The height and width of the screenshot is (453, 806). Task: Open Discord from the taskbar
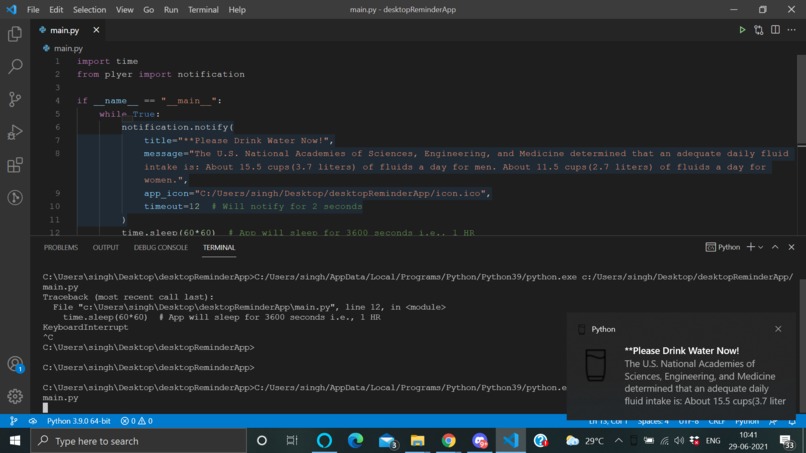click(480, 441)
